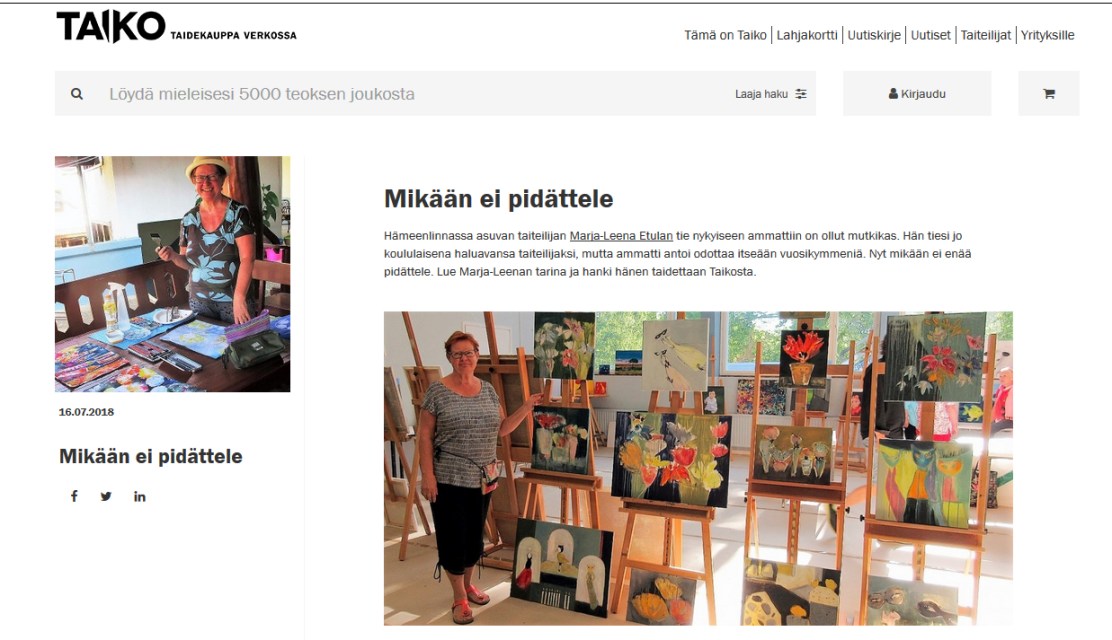The width and height of the screenshot is (1112, 640).
Task: Share article on Facebook
Action: [x=74, y=496]
